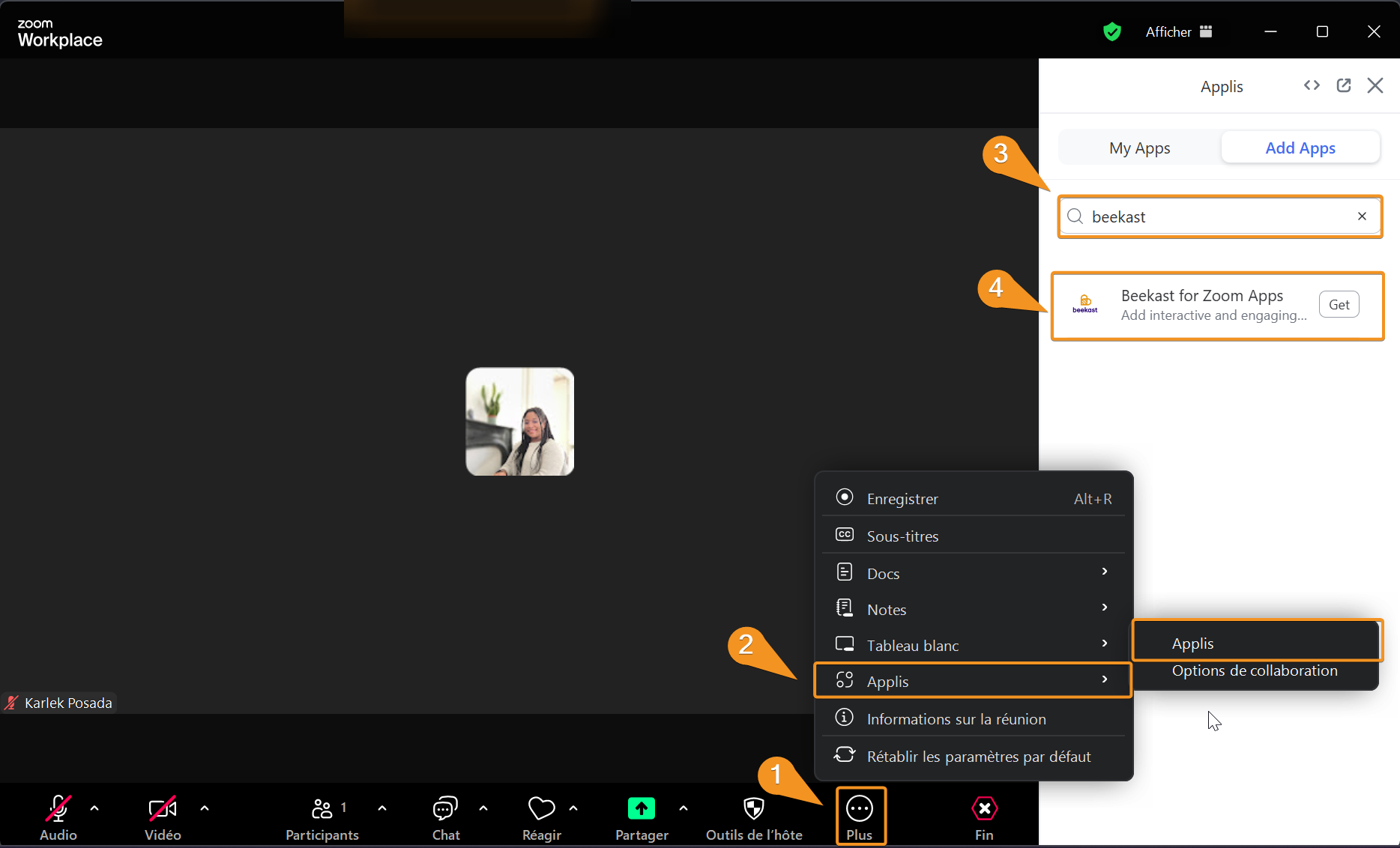Share screen with the green Partager button
The image size is (1400, 848).
point(642,808)
